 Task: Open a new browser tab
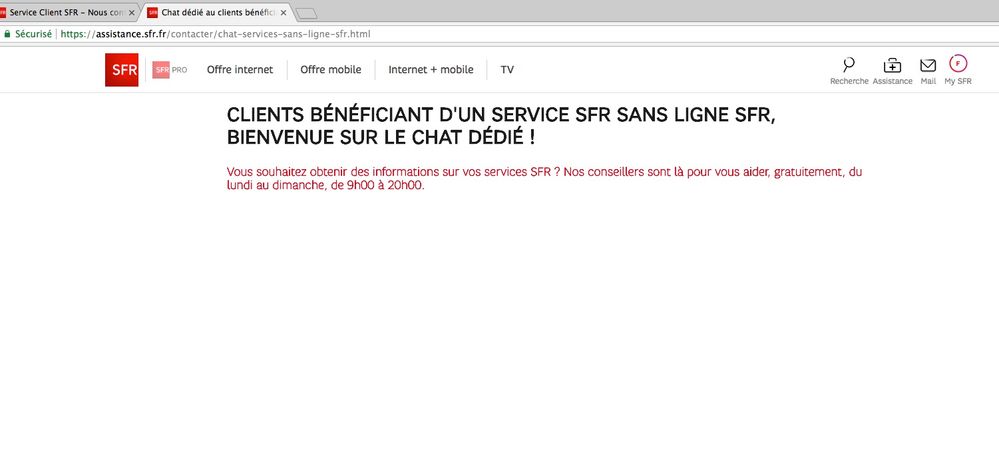(306, 13)
